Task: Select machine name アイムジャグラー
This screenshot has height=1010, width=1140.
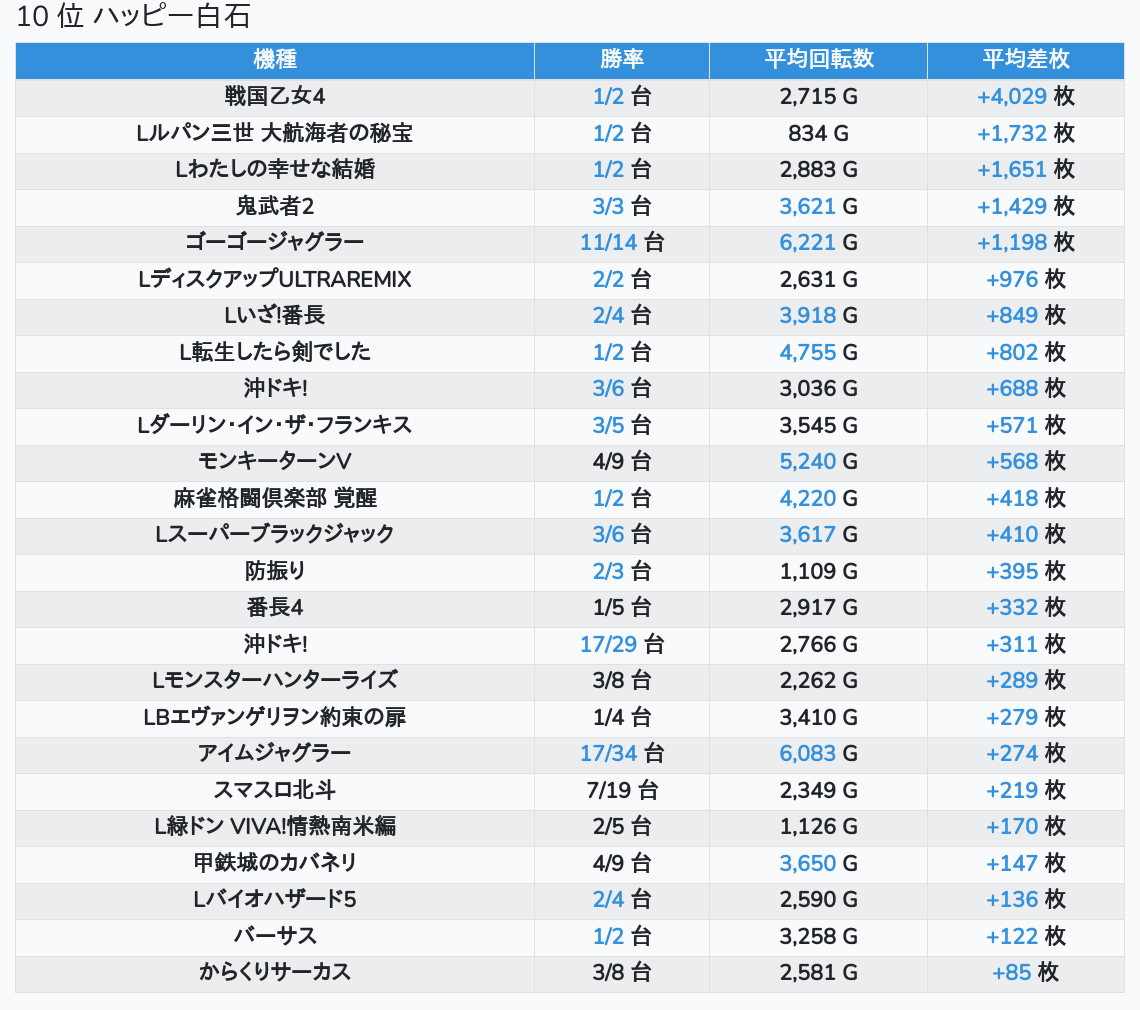Action: tap(275, 753)
